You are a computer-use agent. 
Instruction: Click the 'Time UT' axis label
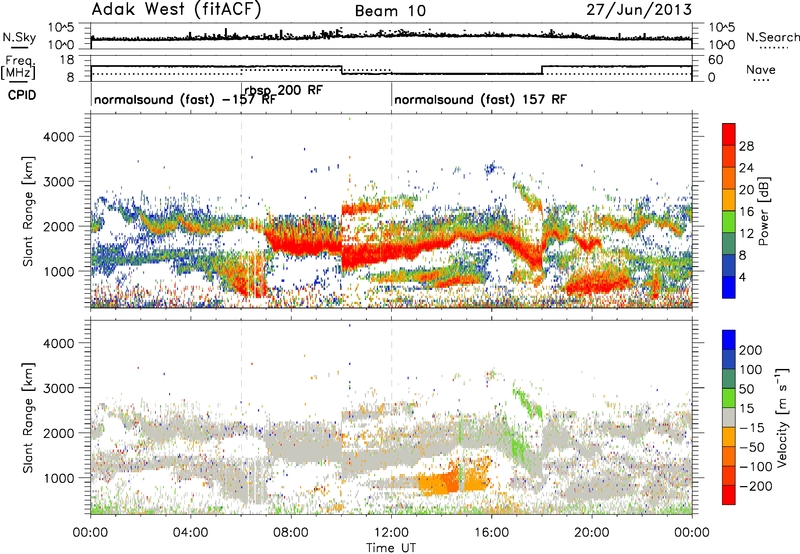click(x=391, y=547)
